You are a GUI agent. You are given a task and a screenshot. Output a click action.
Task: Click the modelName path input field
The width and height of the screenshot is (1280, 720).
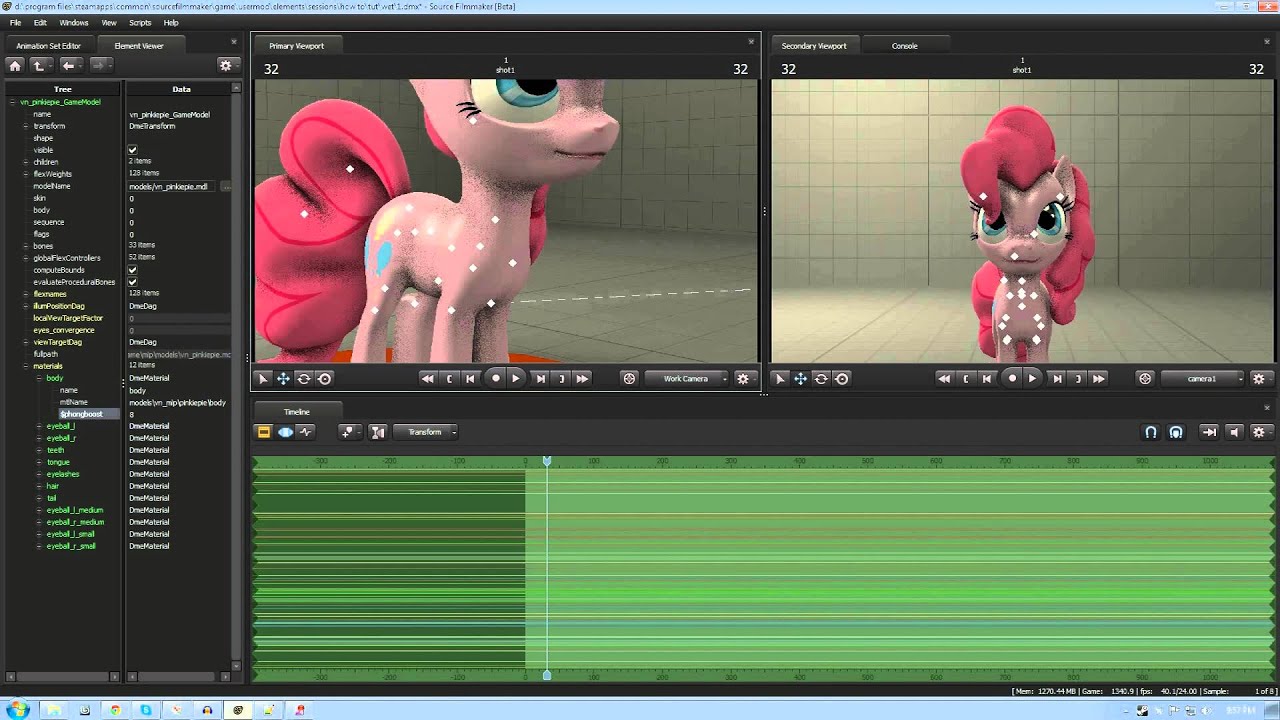172,186
